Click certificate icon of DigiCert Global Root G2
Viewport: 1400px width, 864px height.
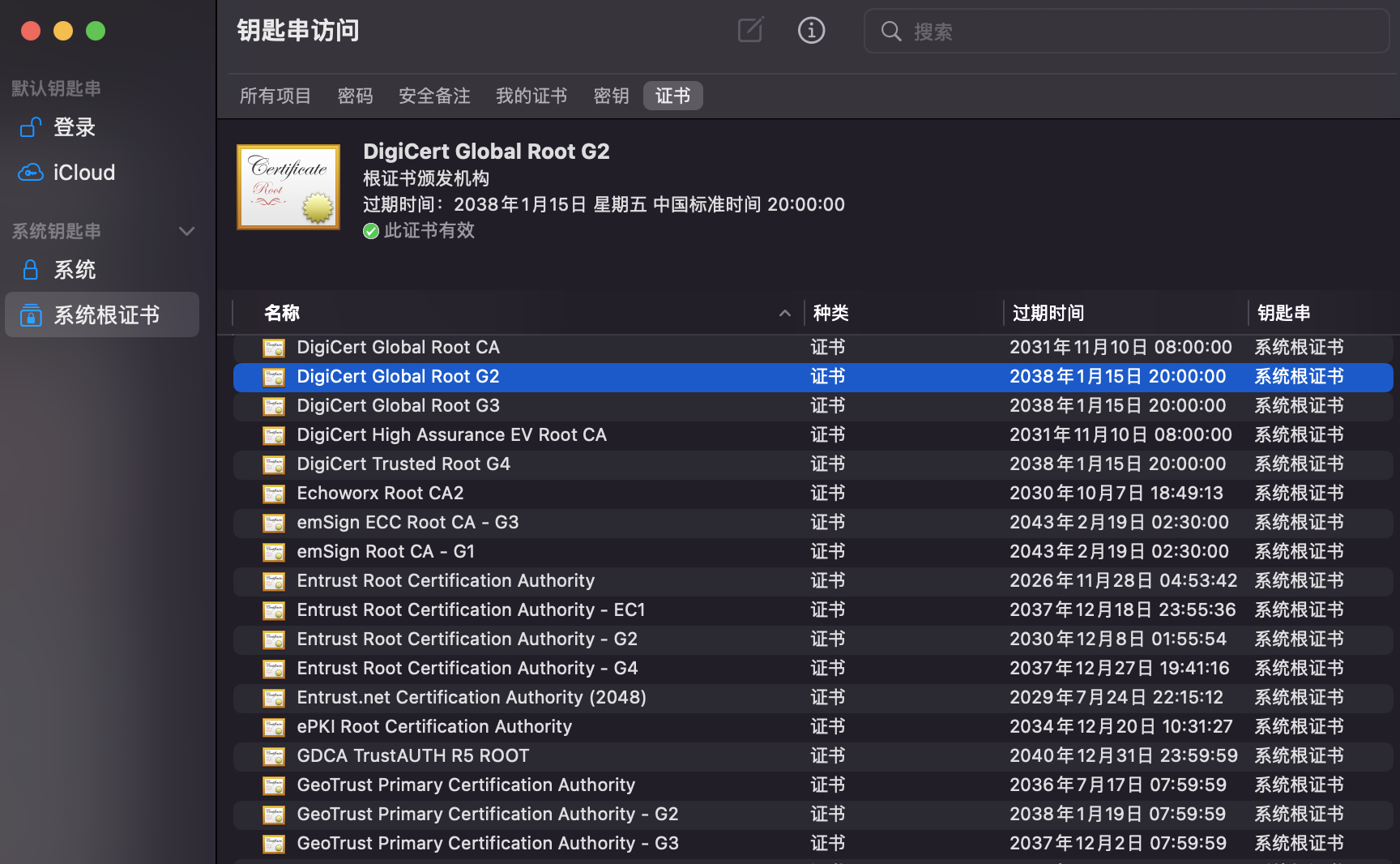[x=274, y=377]
